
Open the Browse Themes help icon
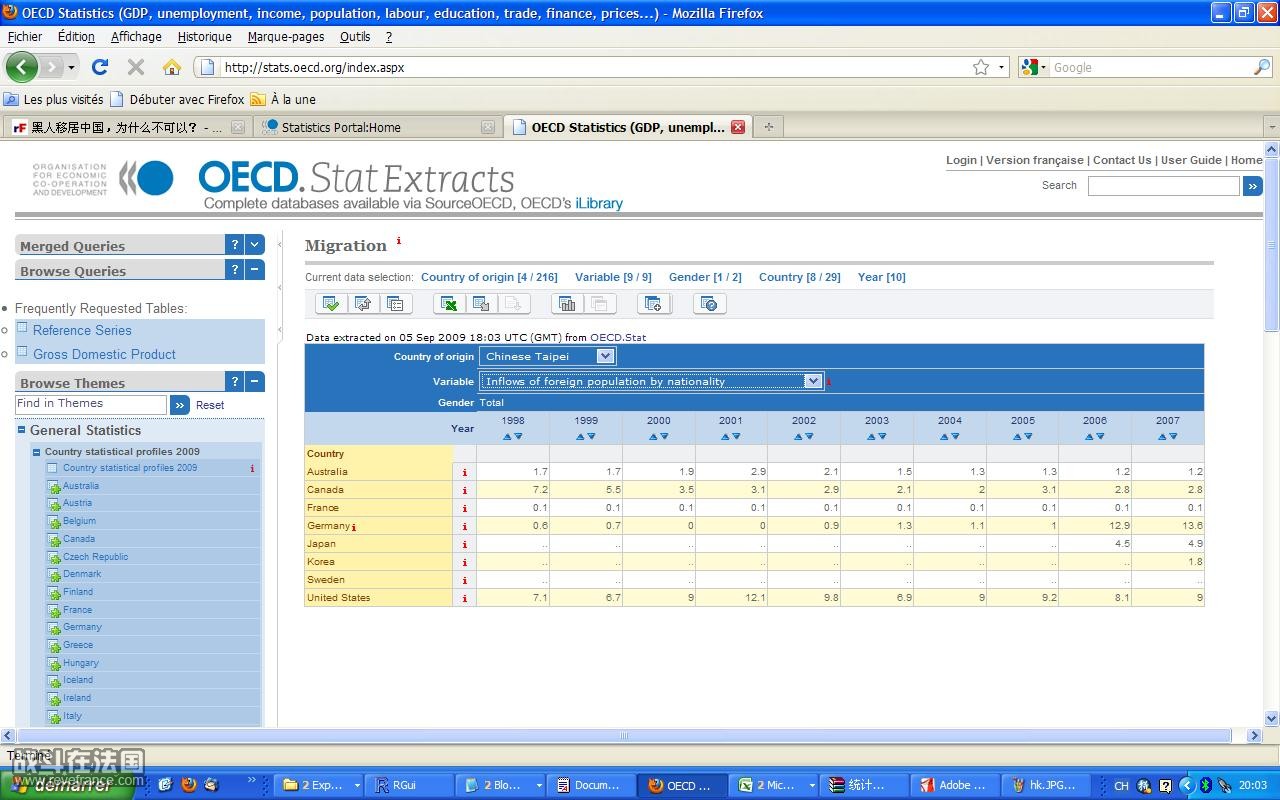tap(234, 381)
